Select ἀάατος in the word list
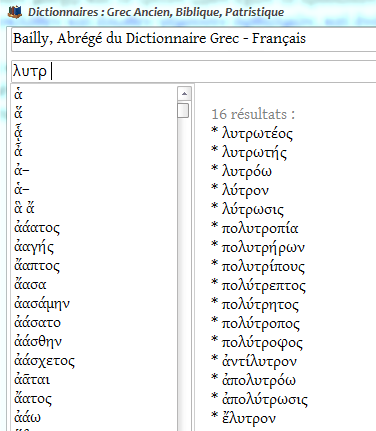Image resolution: width=376 pixels, height=431 pixels. click(x=37, y=228)
